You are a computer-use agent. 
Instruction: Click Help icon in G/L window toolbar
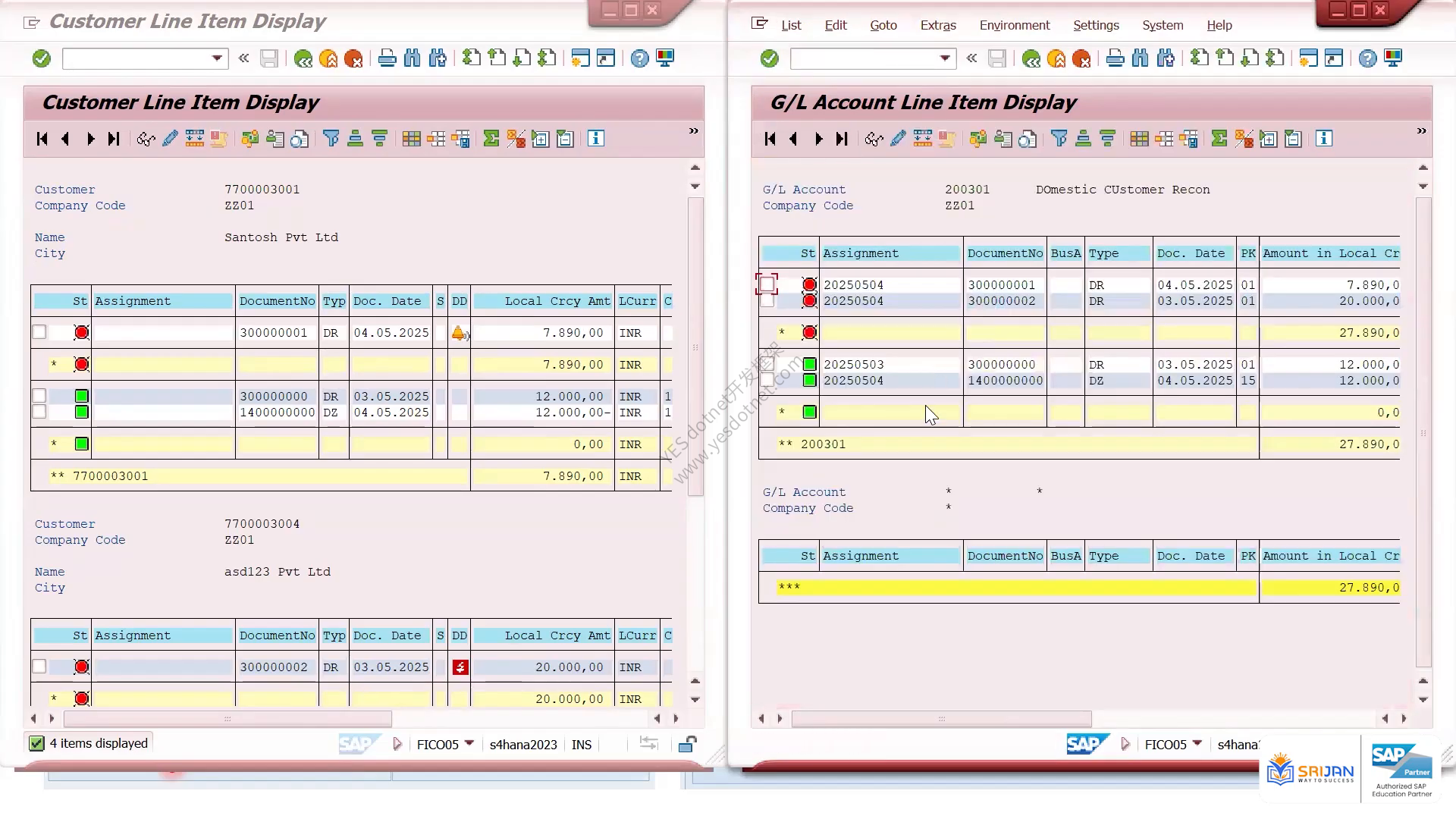click(x=1367, y=58)
